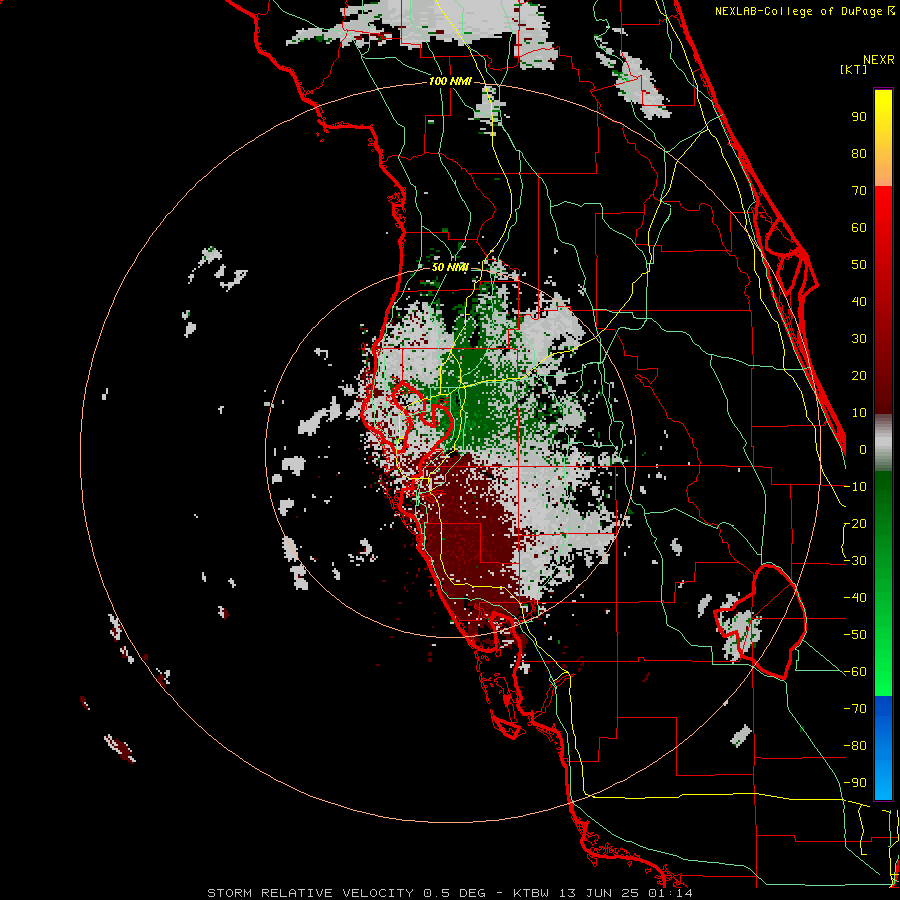Screen dimensions: 900x900
Task: Click the 90 value on velocity scale
Action: (859, 117)
